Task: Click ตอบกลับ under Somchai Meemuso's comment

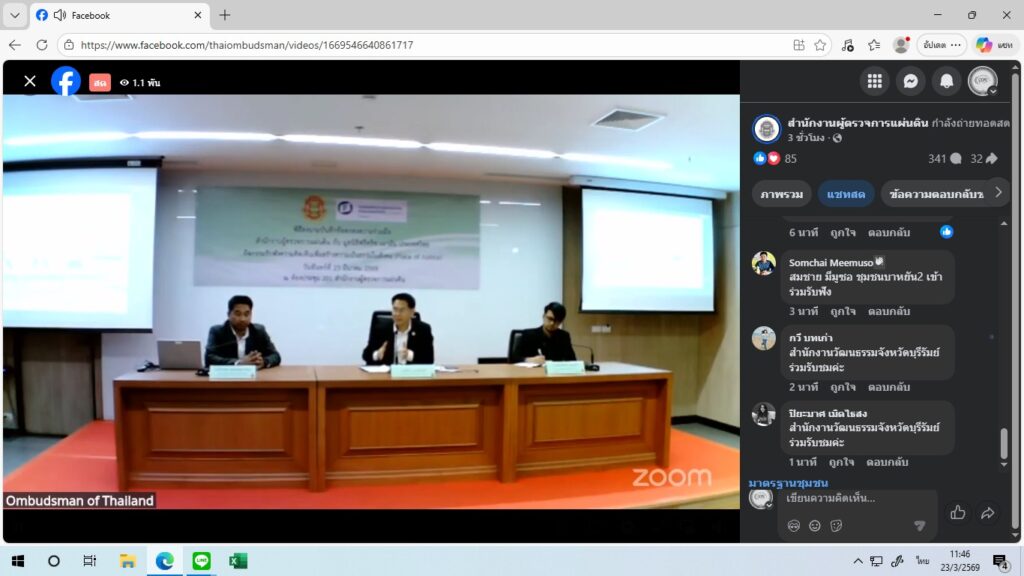Action: point(888,311)
